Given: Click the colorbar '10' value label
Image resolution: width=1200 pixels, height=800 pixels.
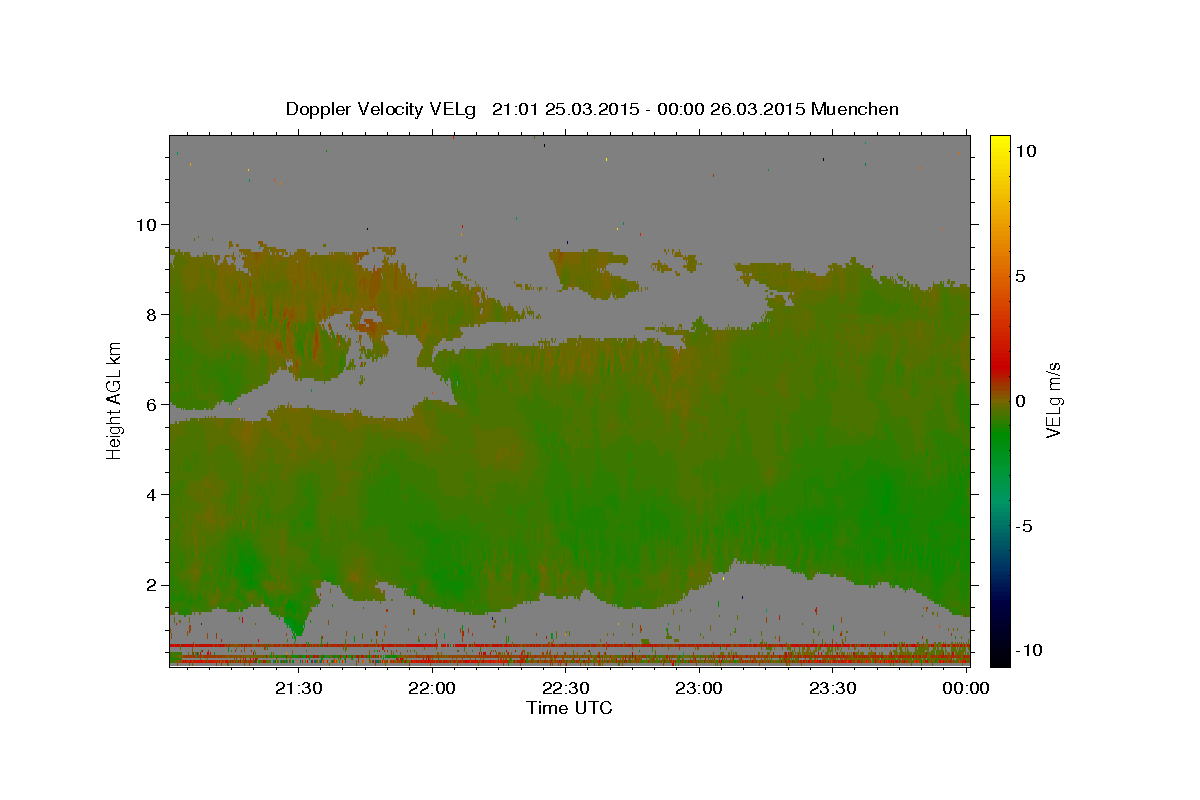Looking at the screenshot, I should point(1026,150).
